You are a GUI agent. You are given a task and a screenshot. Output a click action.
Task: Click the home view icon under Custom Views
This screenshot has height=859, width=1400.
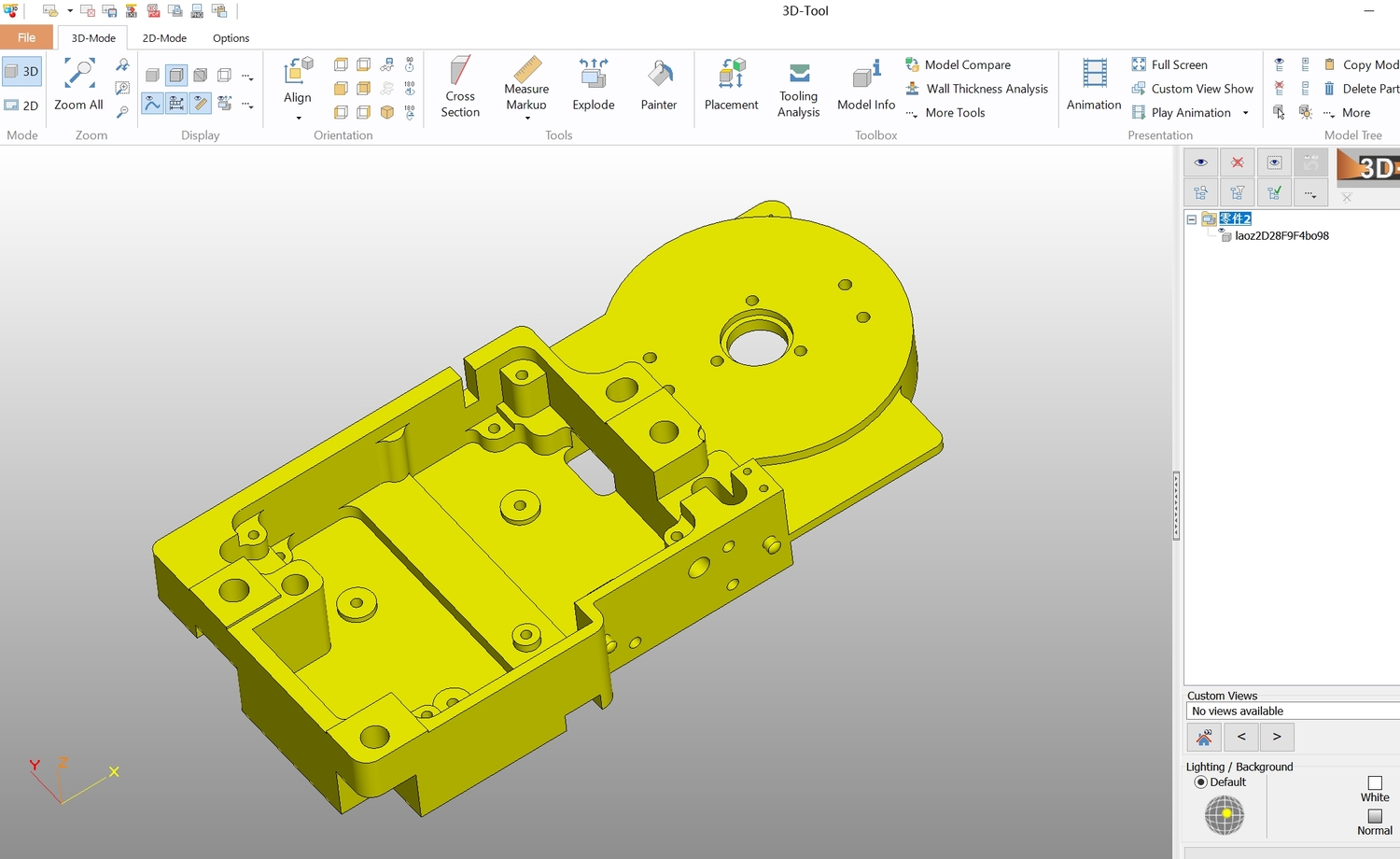[1204, 737]
